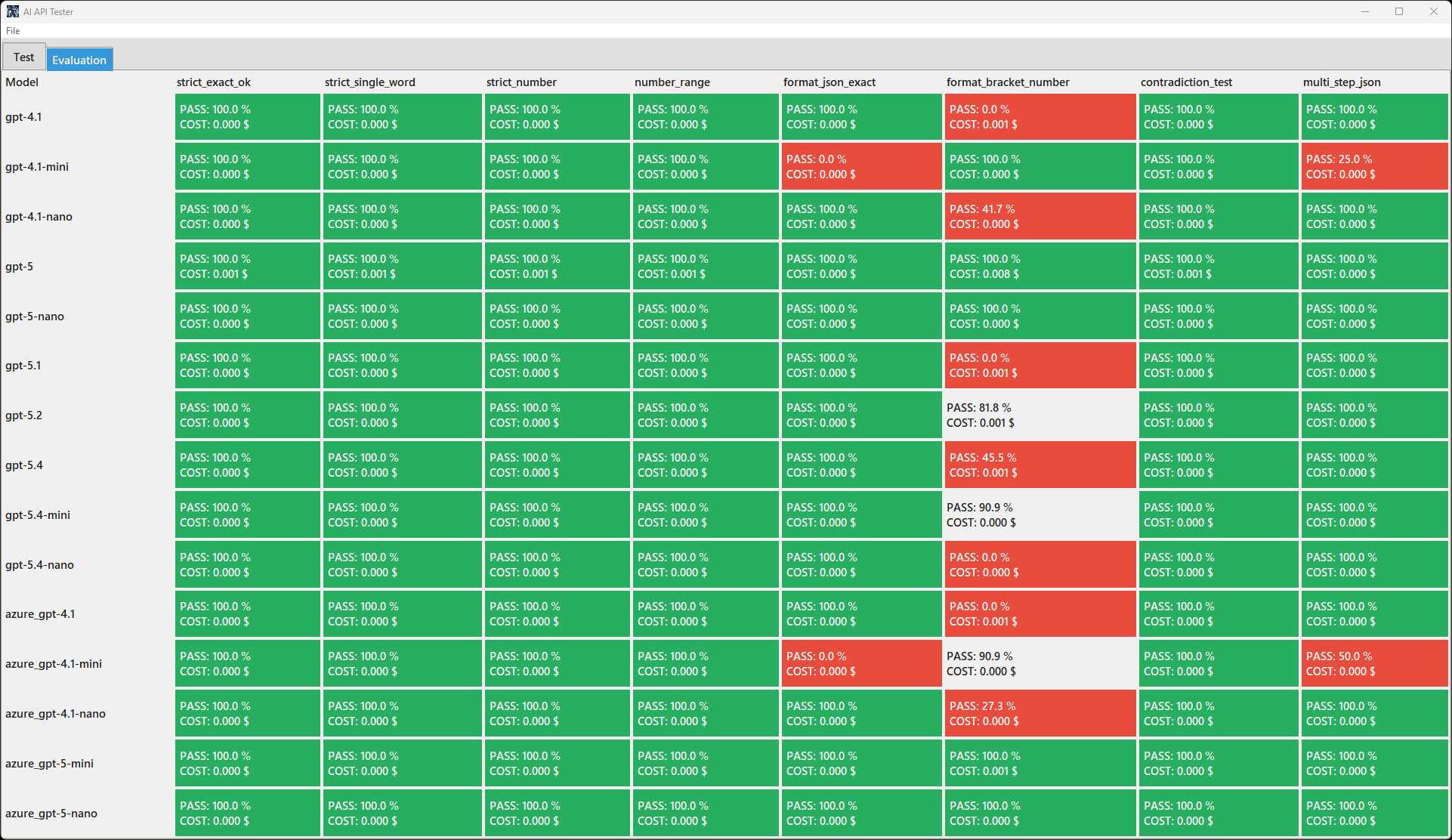Click gpt-4.1-mini 25.0% multi_step_json cell
Image resolution: width=1452 pixels, height=840 pixels.
point(1374,167)
